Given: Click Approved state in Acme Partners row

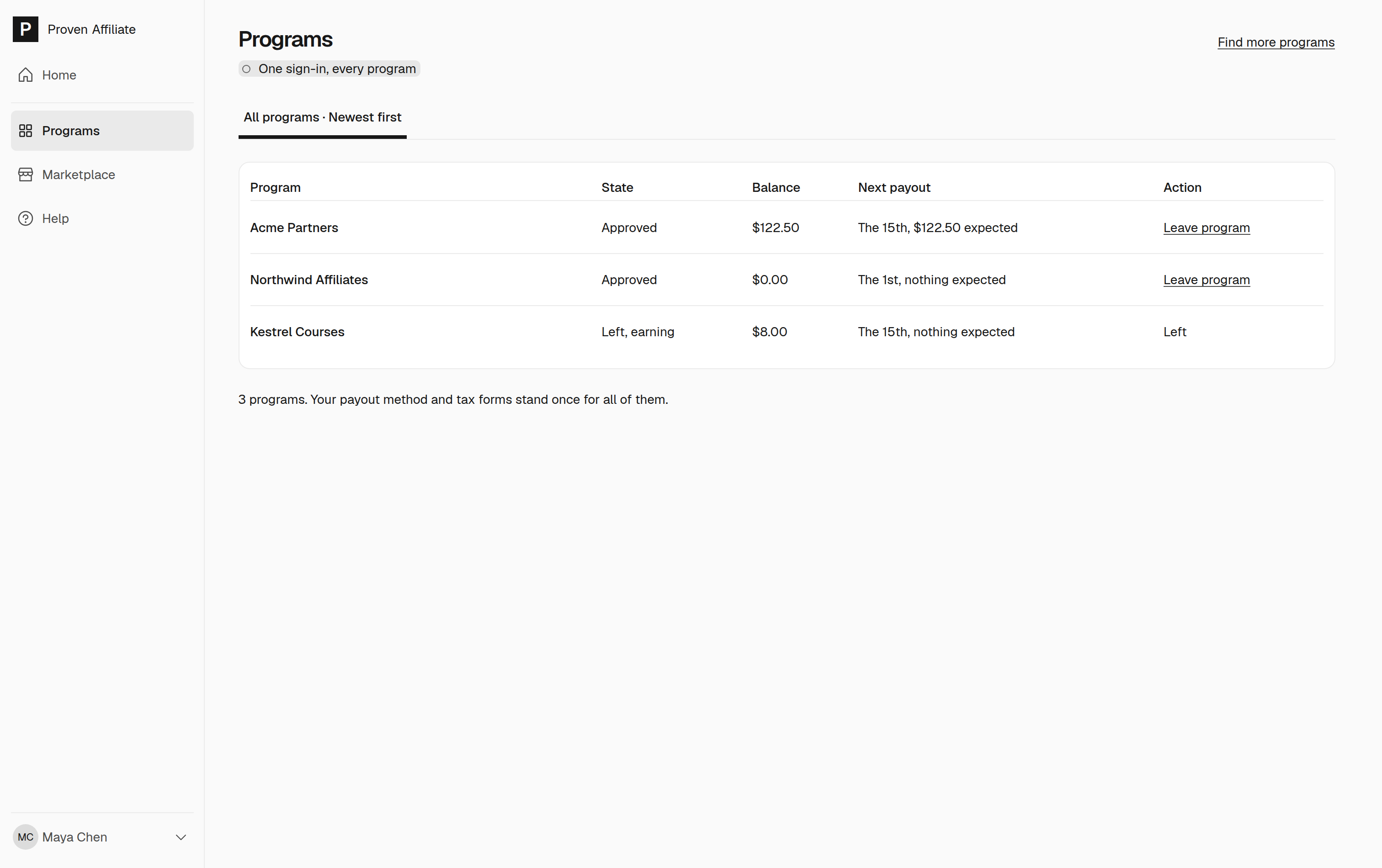Looking at the screenshot, I should [x=629, y=228].
